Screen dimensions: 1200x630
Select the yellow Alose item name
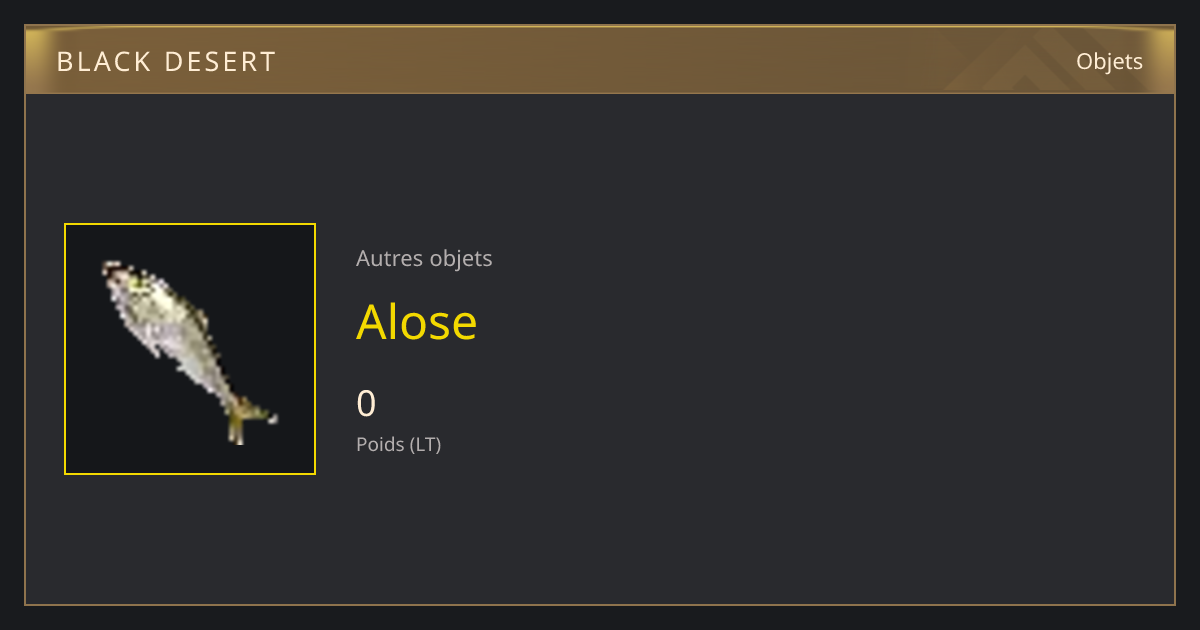tap(417, 322)
